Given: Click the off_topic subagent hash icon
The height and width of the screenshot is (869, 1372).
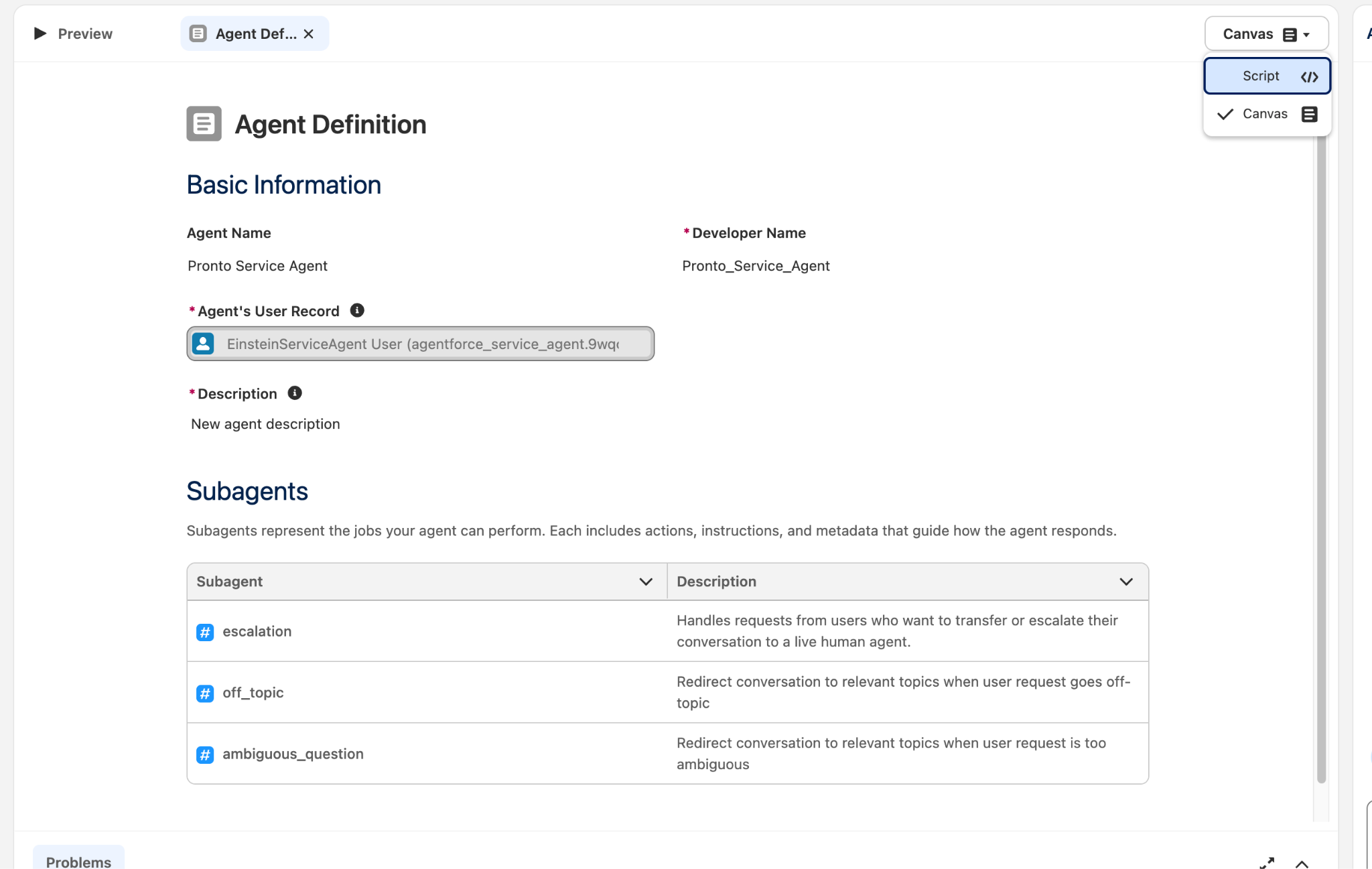Looking at the screenshot, I should pos(205,693).
